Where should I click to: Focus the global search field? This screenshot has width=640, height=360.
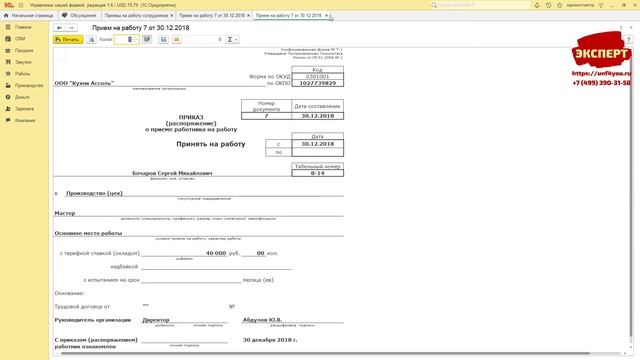click(480, 5)
